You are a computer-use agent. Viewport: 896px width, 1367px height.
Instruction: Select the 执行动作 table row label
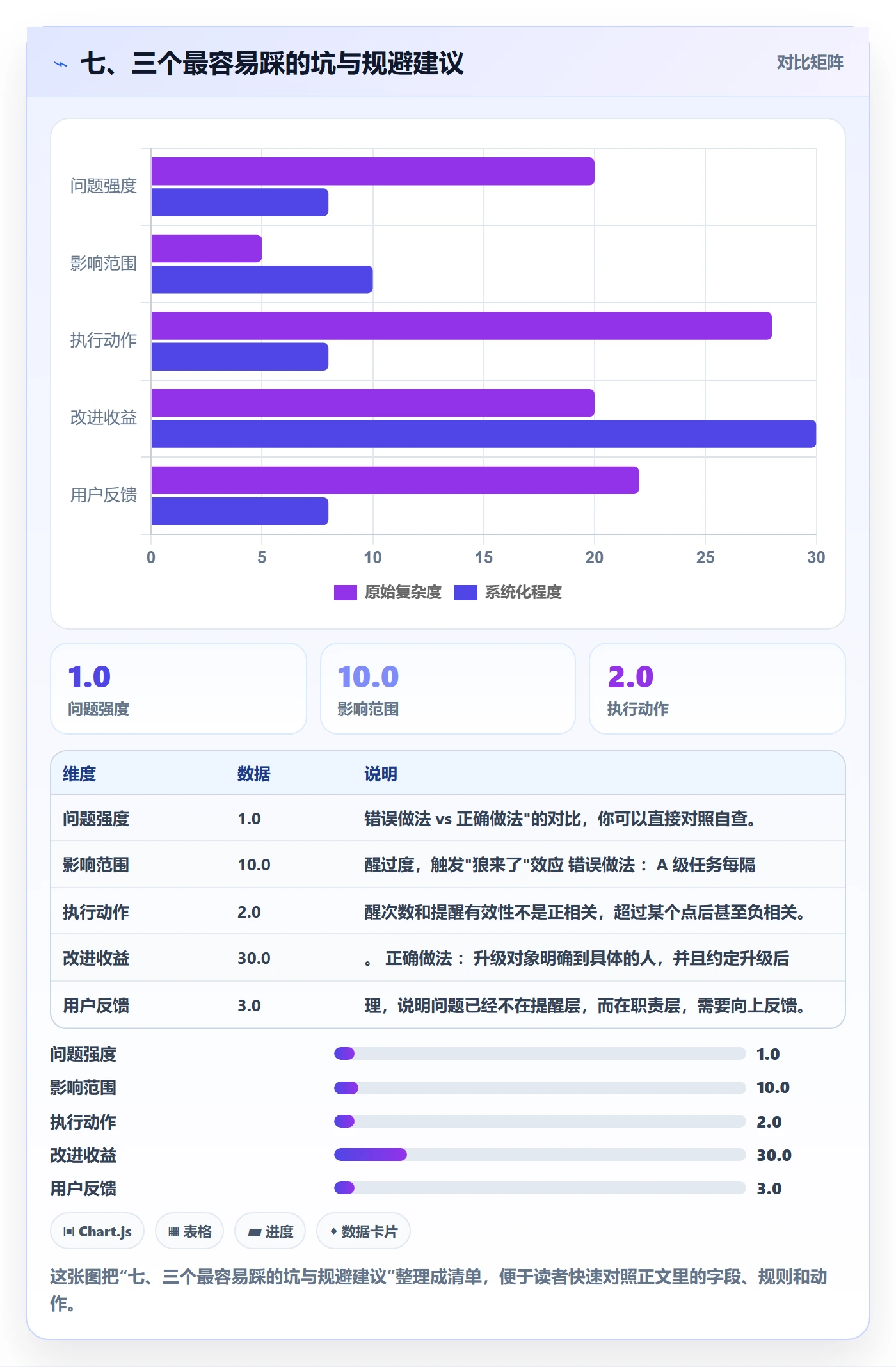coord(96,912)
